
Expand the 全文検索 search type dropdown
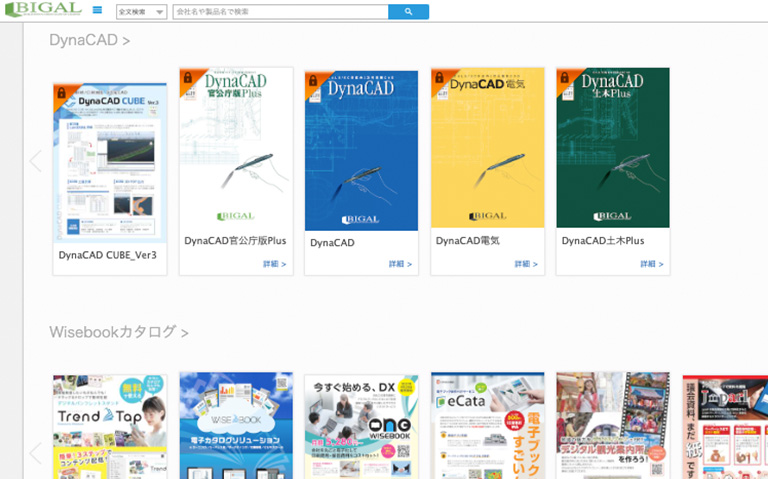(x=141, y=12)
